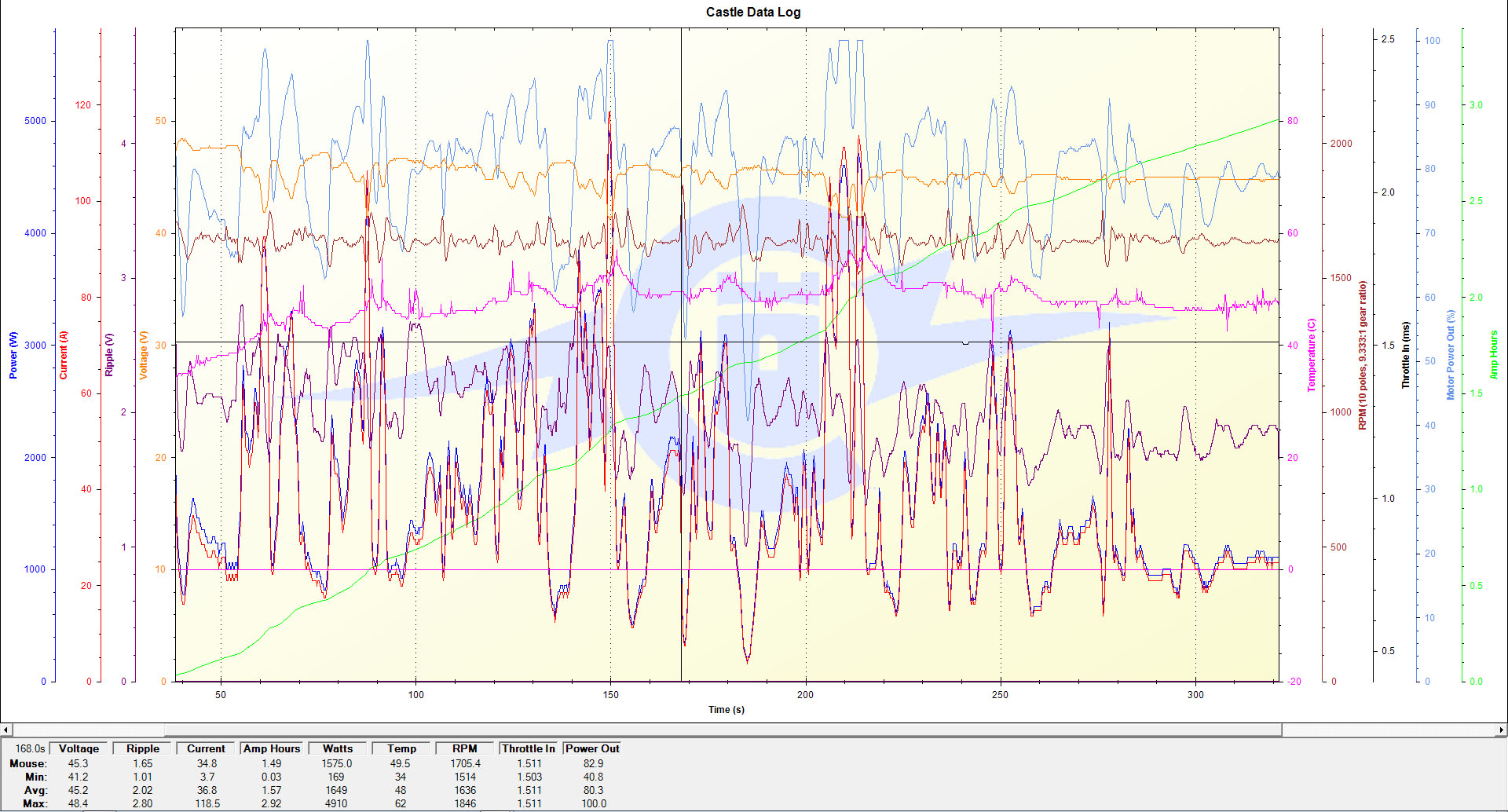This screenshot has width=1508, height=812.
Task: Click the 120 tick on Current axis
Action: (83, 105)
